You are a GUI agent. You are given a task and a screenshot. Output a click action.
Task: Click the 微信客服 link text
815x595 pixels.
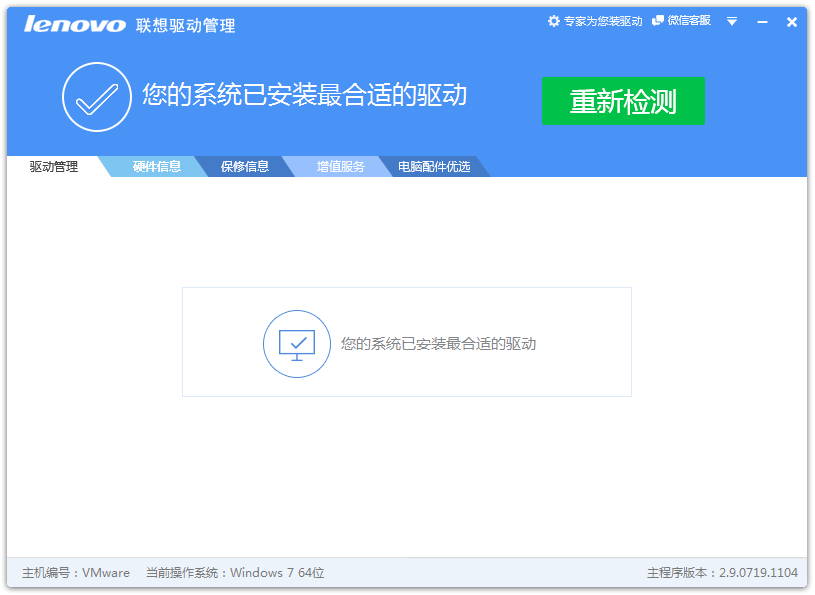tap(689, 21)
